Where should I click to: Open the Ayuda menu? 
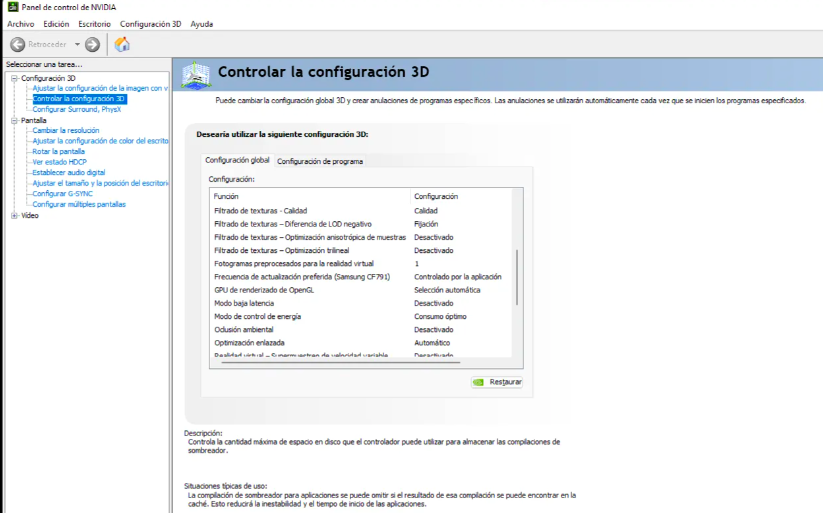tap(202, 24)
